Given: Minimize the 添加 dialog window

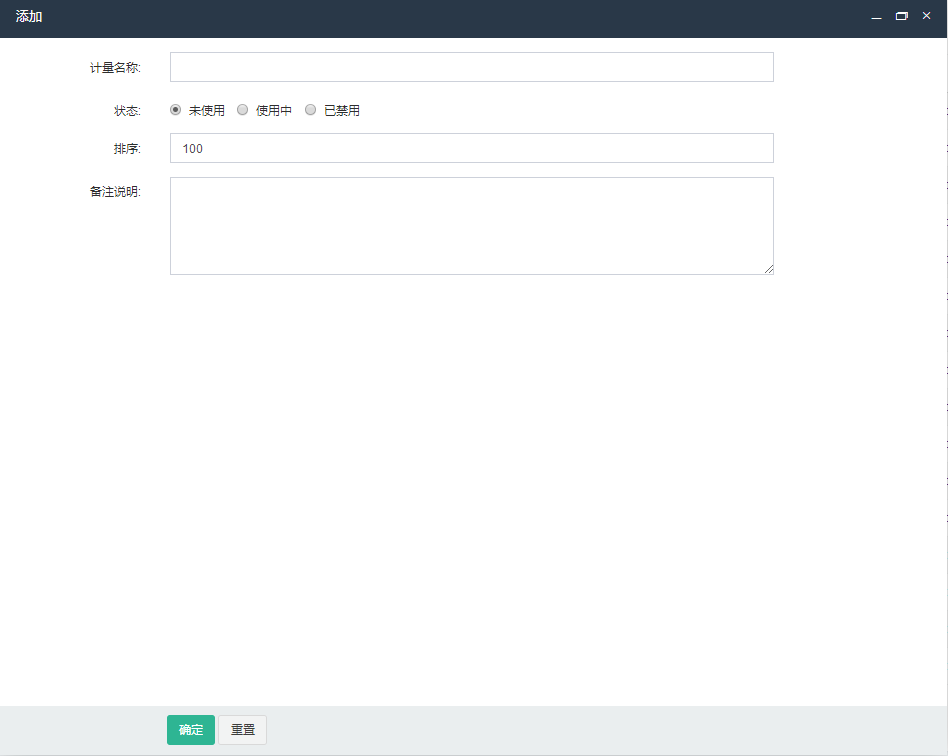Looking at the screenshot, I should pos(876,17).
